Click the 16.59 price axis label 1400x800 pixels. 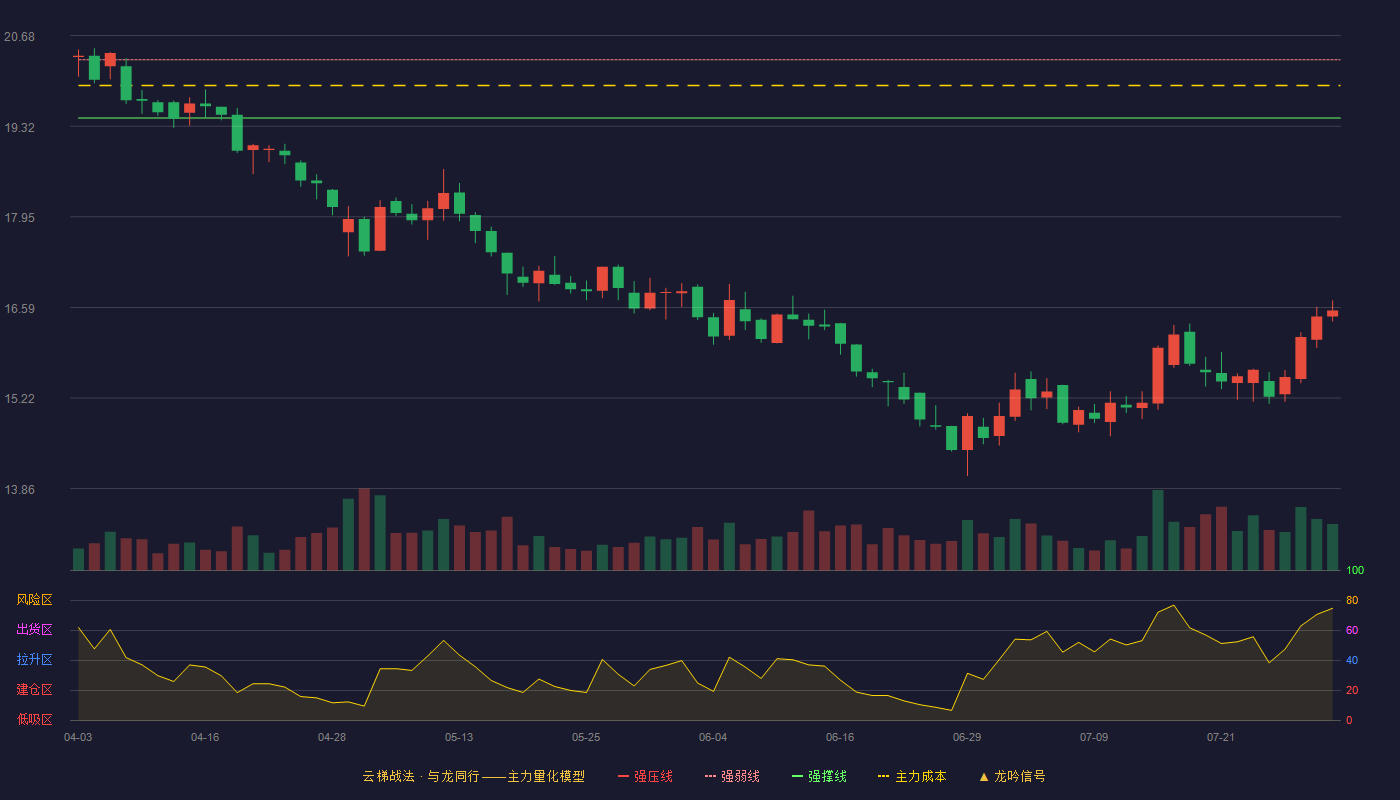(x=19, y=308)
